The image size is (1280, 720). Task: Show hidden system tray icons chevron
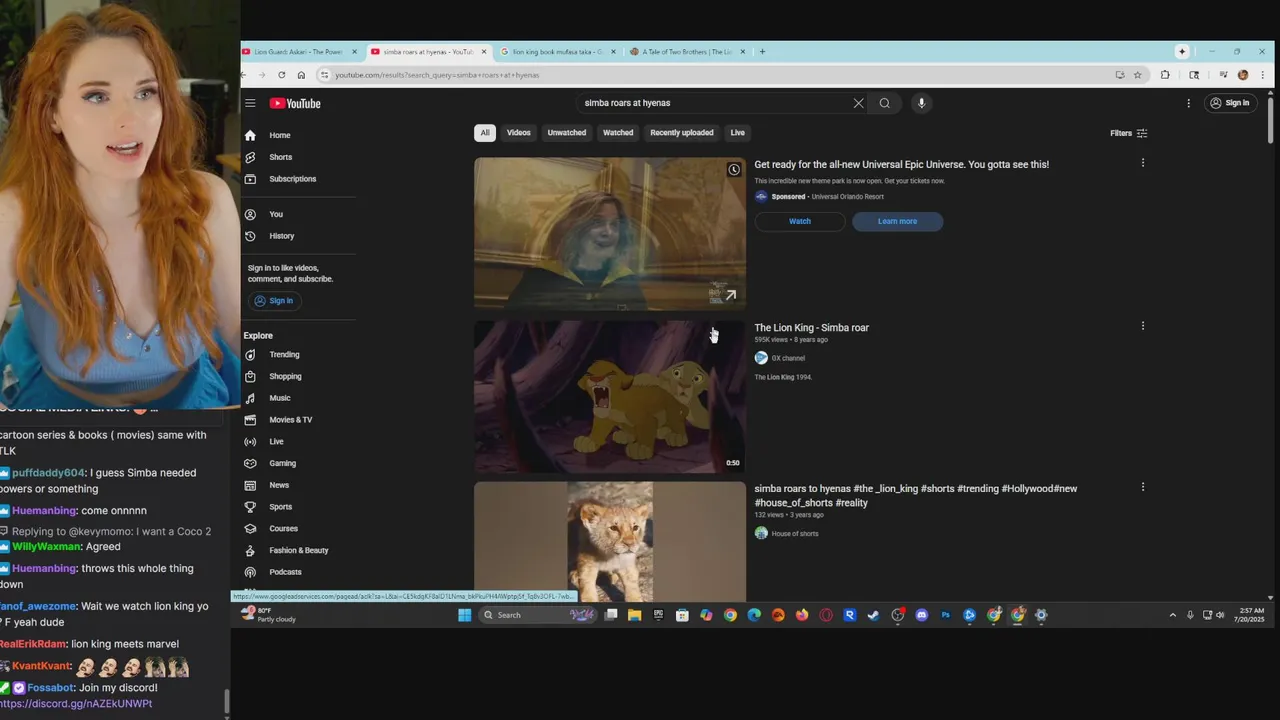1173,615
